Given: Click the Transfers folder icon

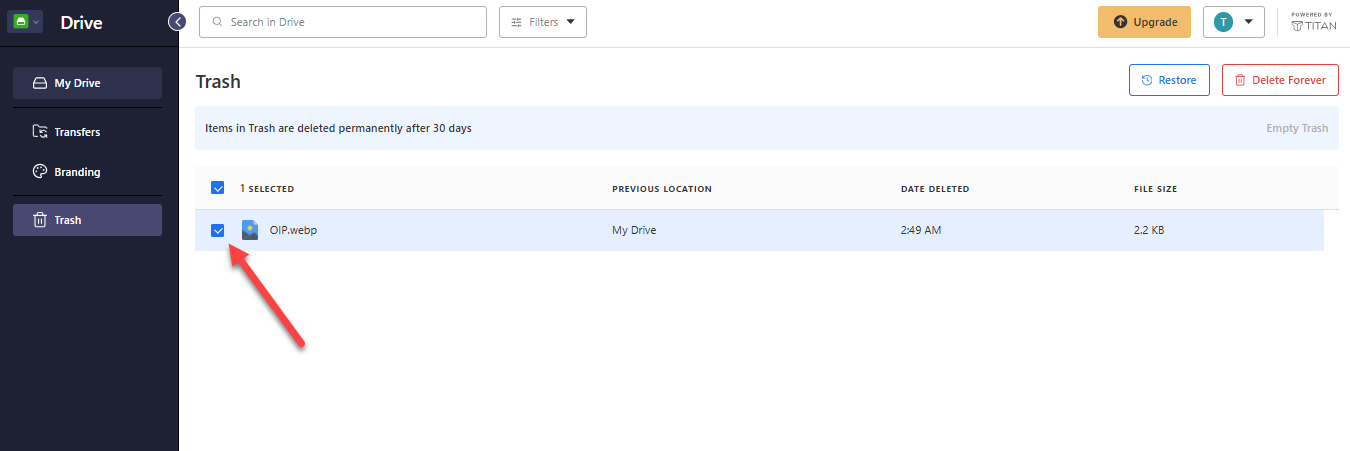Looking at the screenshot, I should coord(40,132).
